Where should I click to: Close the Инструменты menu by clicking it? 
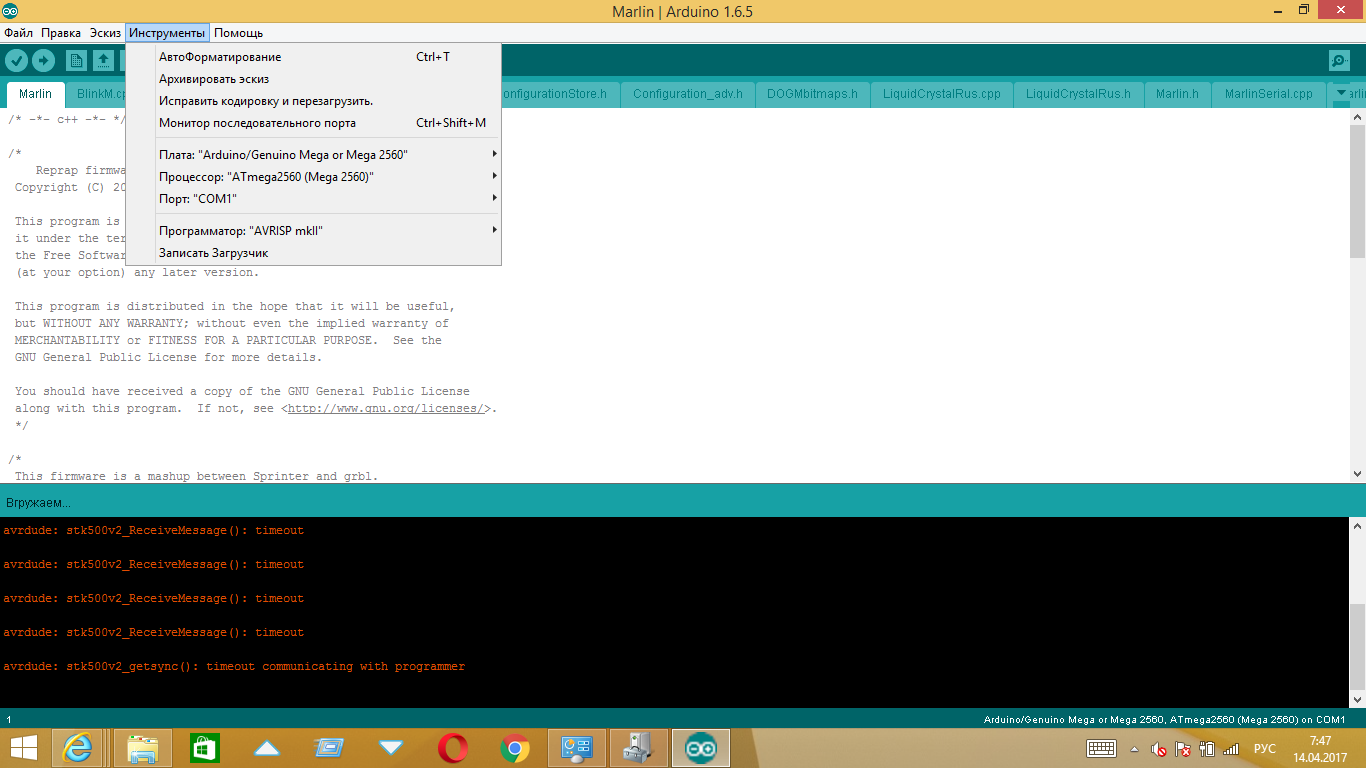click(167, 33)
